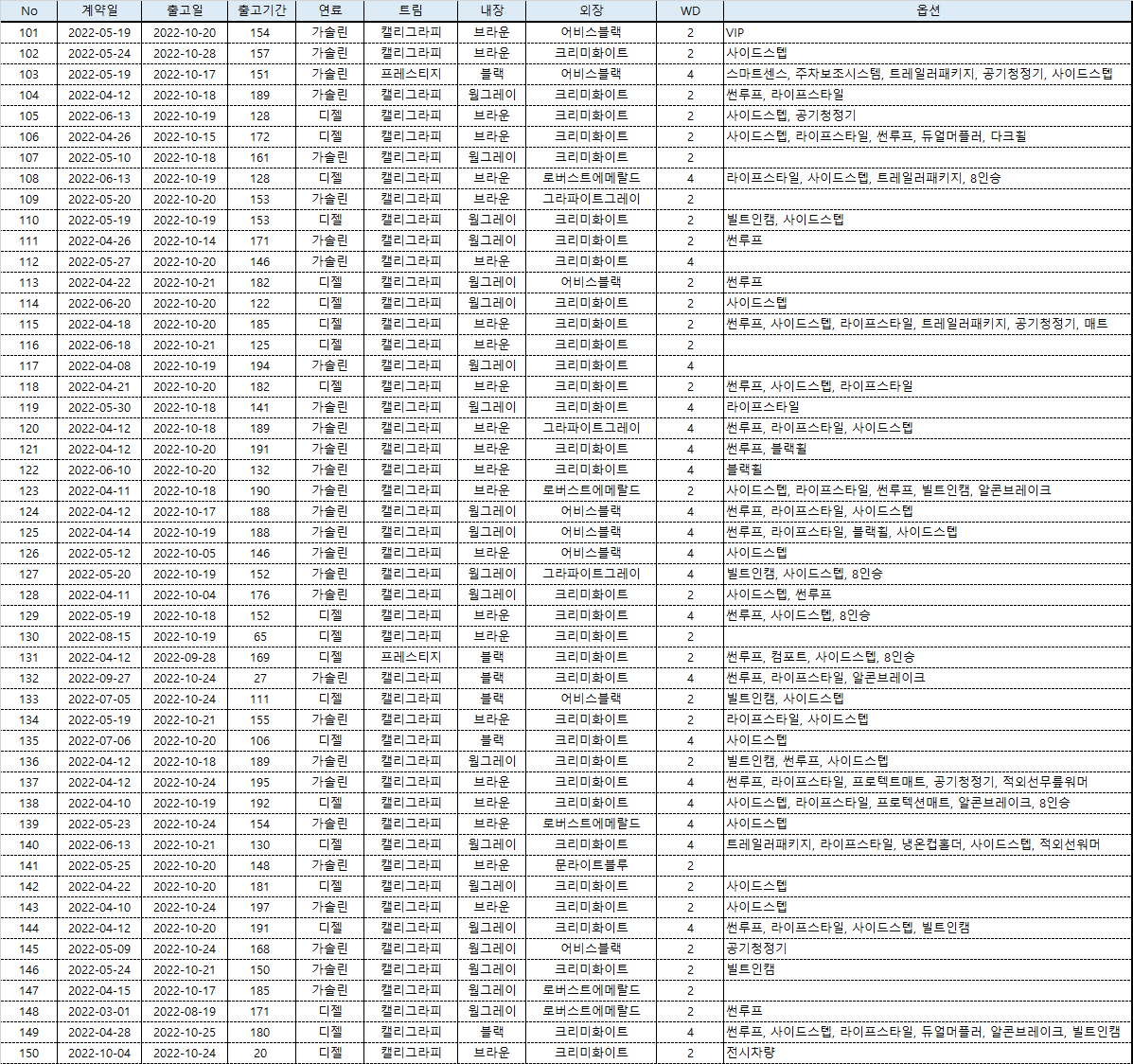The width and height of the screenshot is (1133, 1064).
Task: Select 로버스트에메랄드 exterior in row 123
Action: point(591,491)
